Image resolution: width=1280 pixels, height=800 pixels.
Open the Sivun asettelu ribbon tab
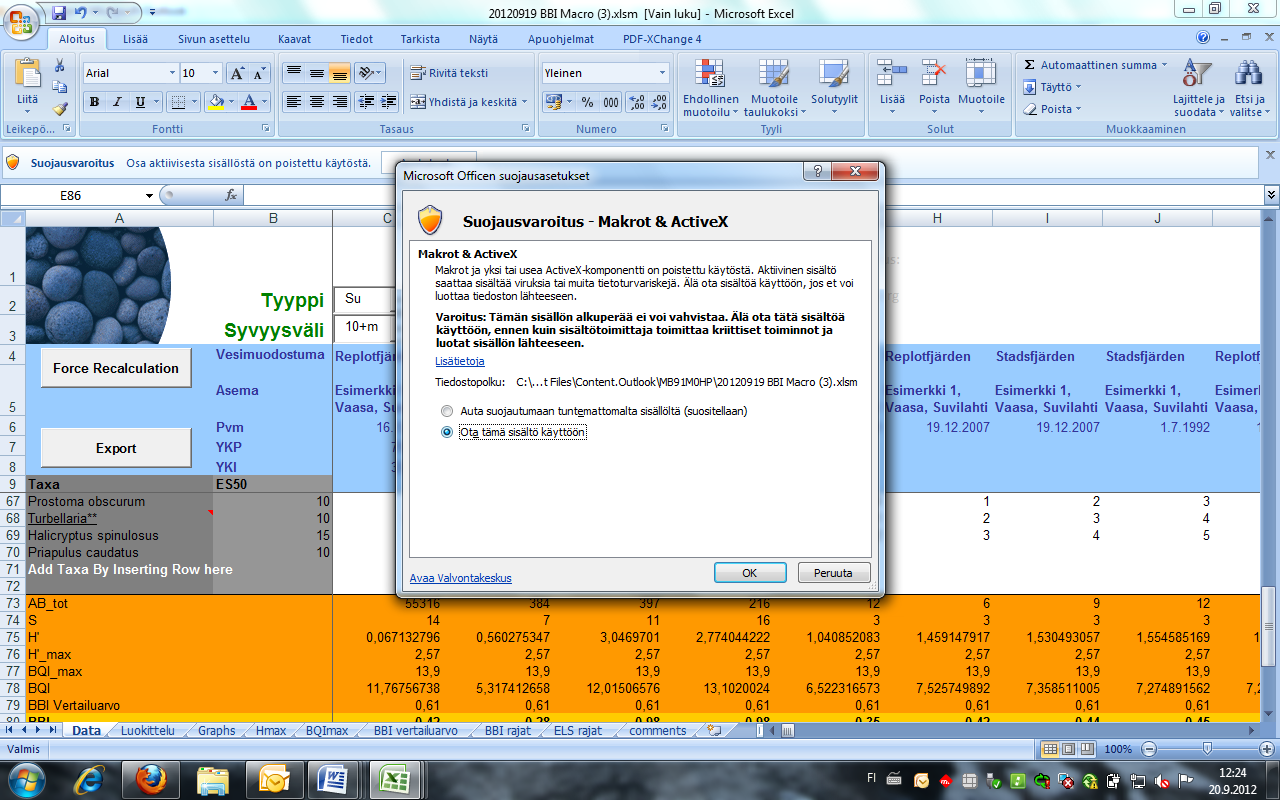(x=214, y=39)
